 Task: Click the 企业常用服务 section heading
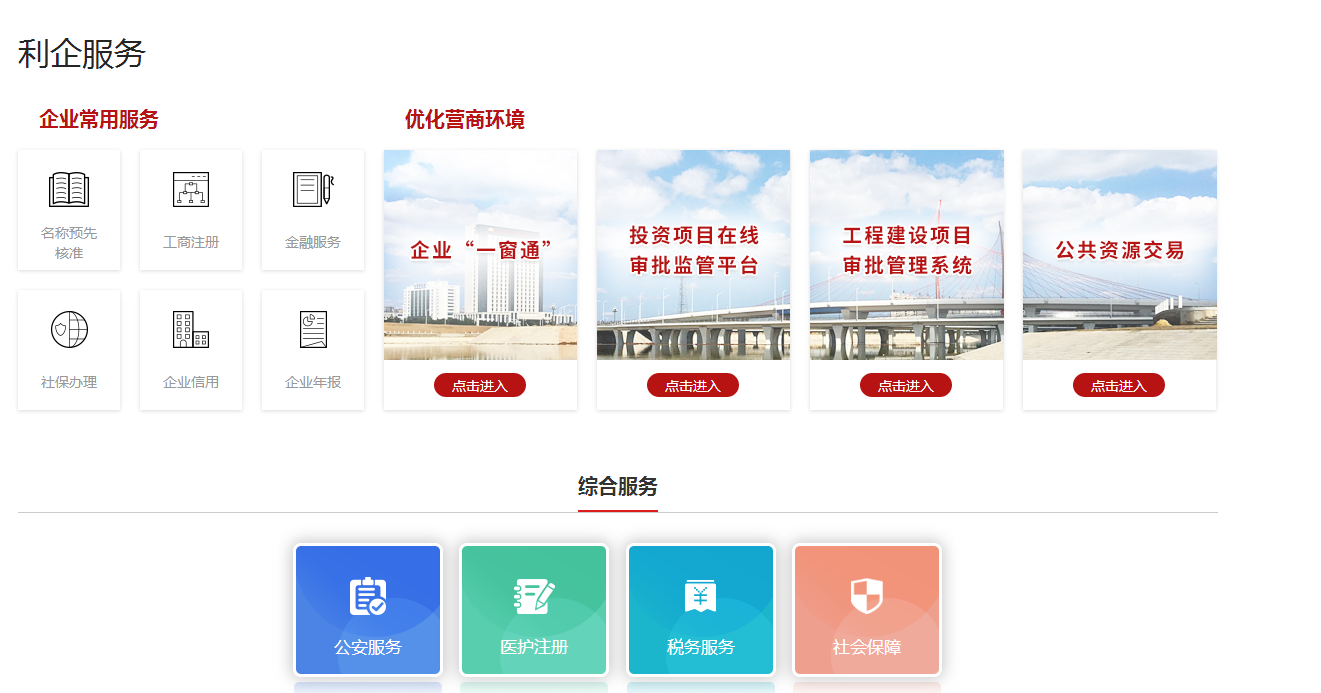(99, 120)
